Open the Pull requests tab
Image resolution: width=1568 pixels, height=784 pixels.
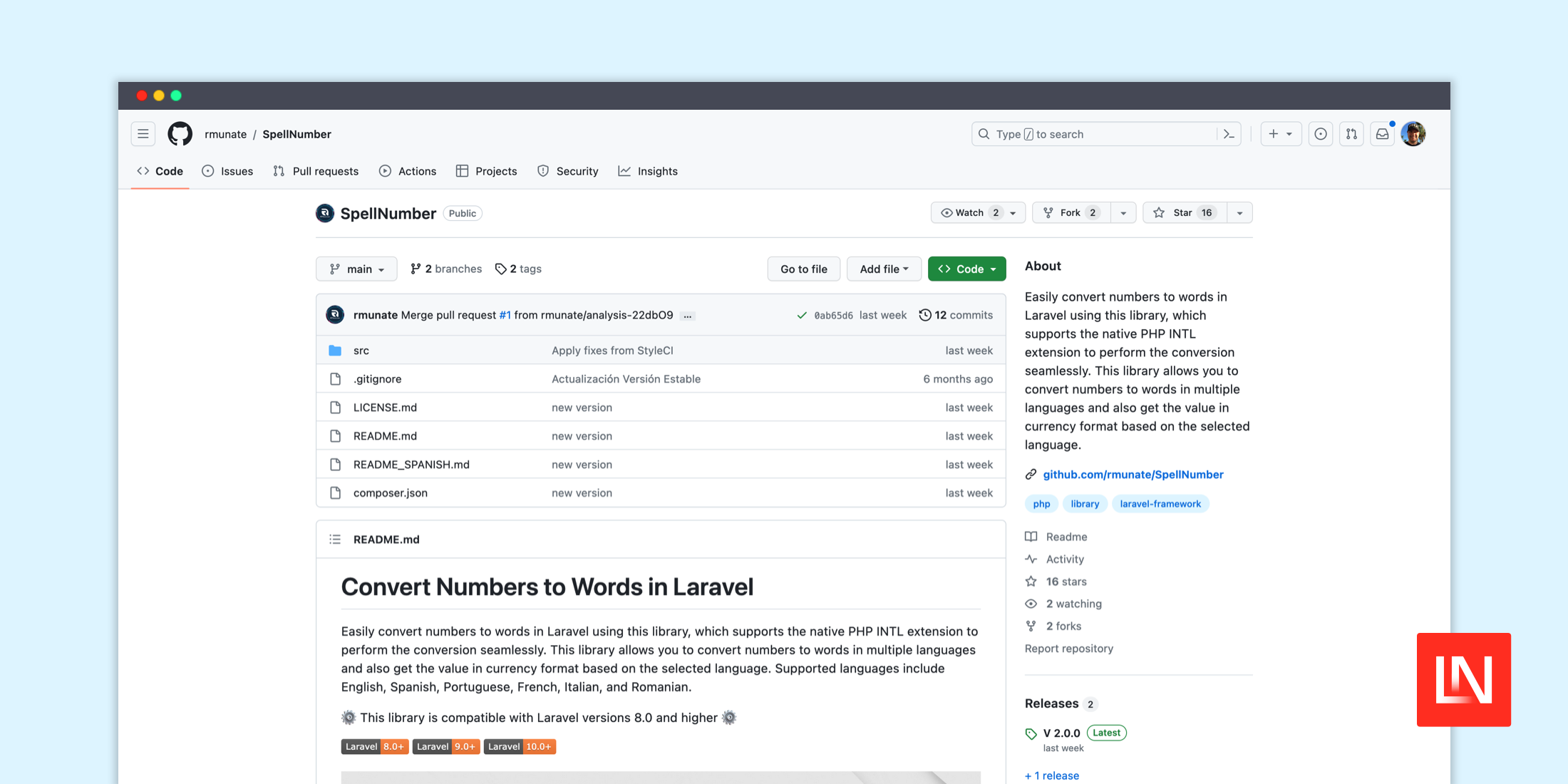point(316,171)
